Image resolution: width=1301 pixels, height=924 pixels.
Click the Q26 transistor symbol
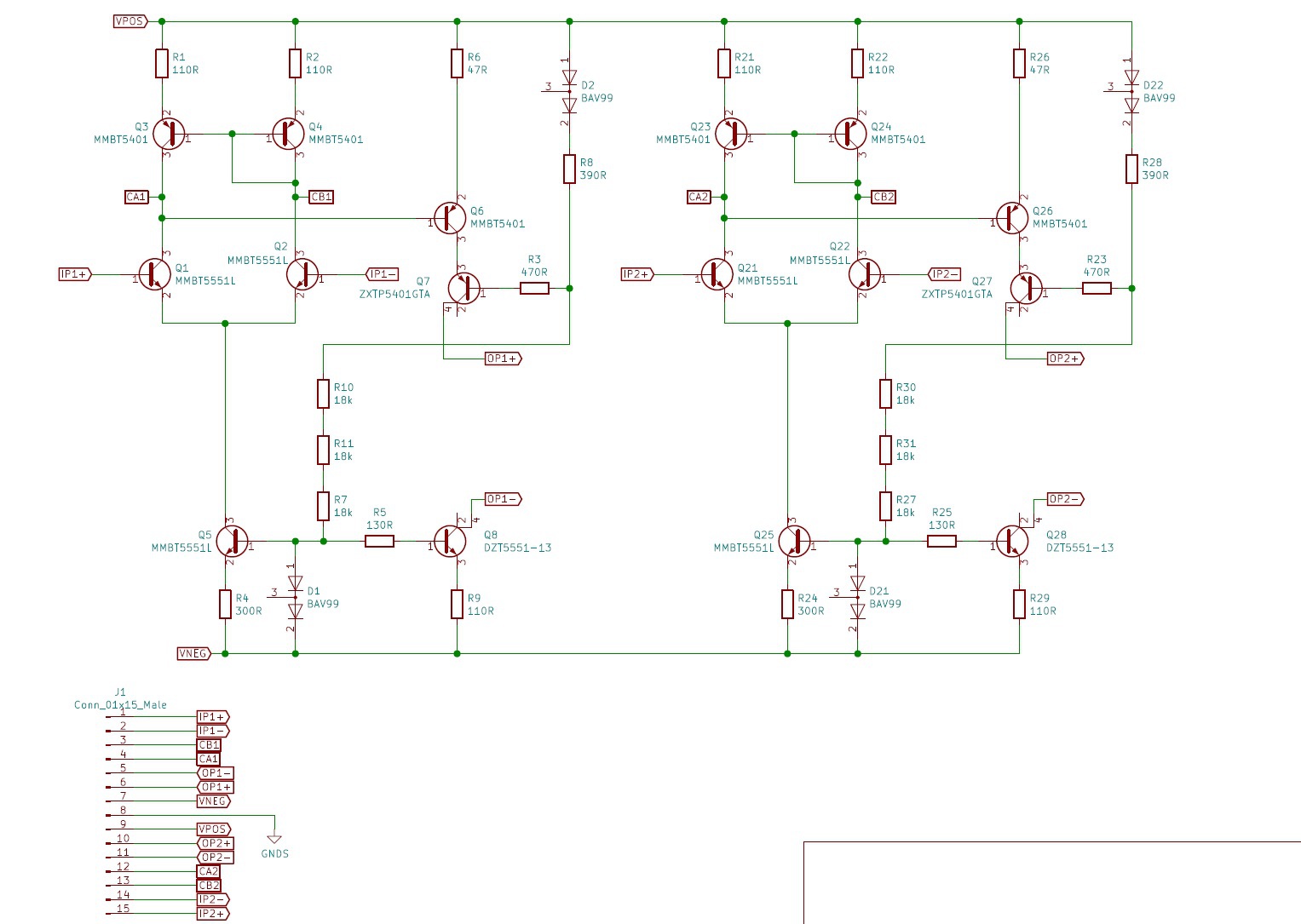[x=1012, y=218]
